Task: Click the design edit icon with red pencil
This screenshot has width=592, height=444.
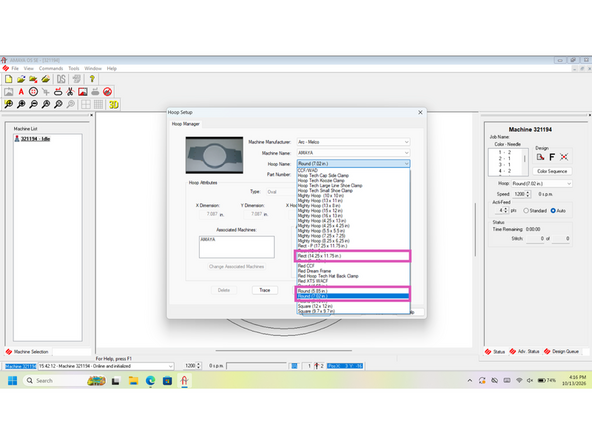Action: pos(540,157)
